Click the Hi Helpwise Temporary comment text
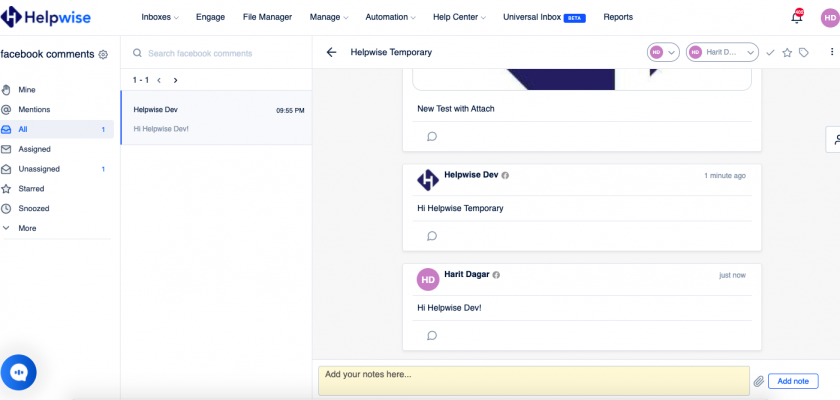Screen dimensions: 840x400 coord(460,208)
